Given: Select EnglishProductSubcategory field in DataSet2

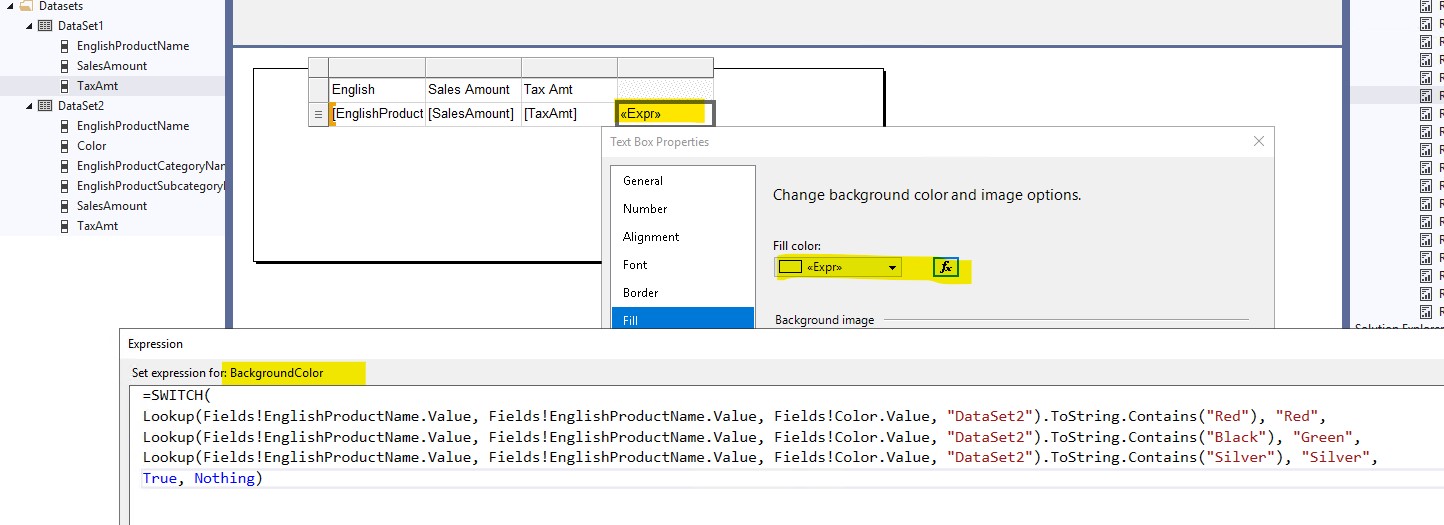Looking at the screenshot, I should tap(151, 186).
